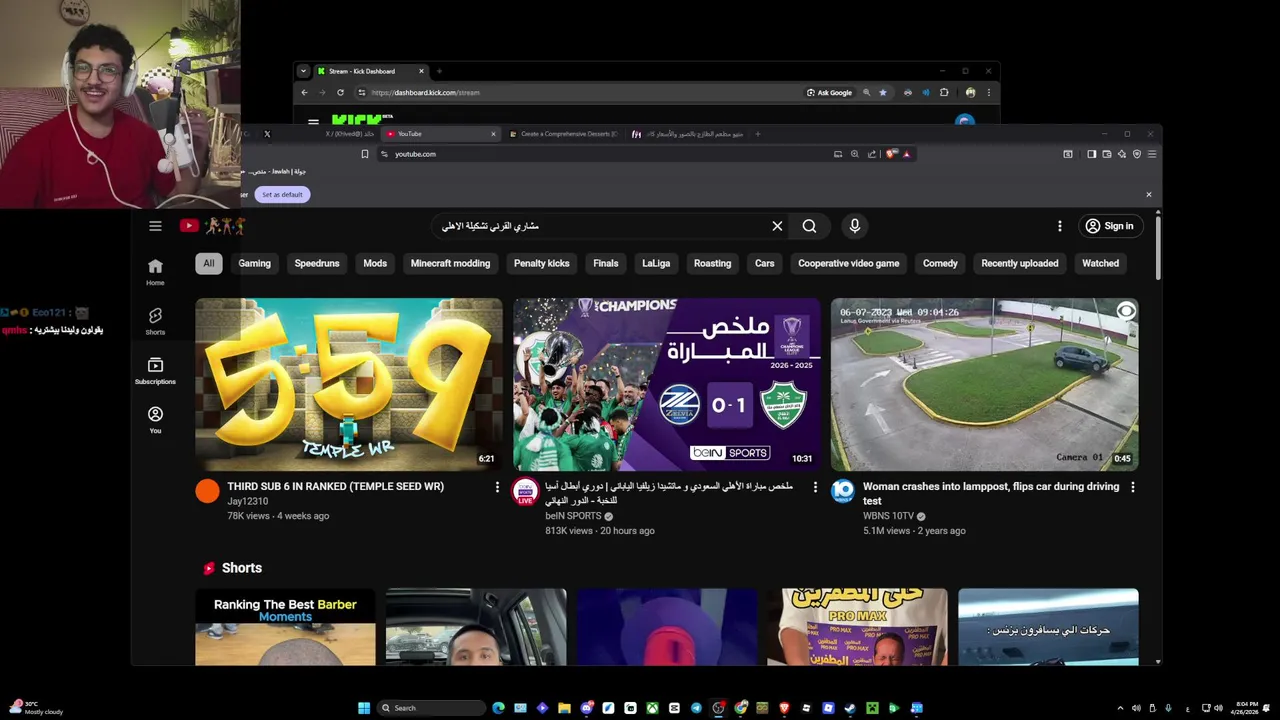Select the Speedruns filter chip
This screenshot has width=1280, height=720.
coord(317,263)
